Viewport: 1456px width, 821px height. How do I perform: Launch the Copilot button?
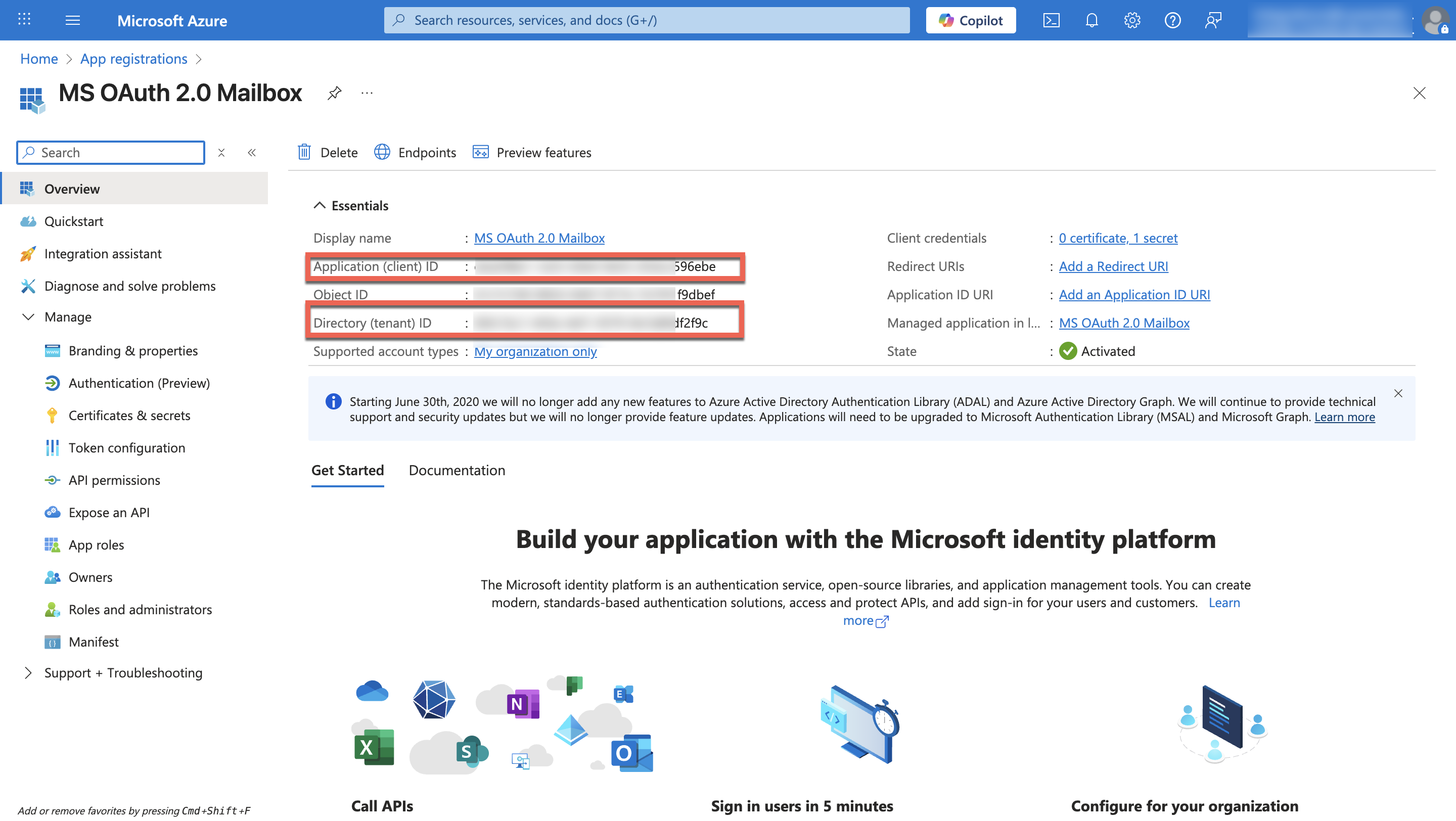click(x=971, y=20)
